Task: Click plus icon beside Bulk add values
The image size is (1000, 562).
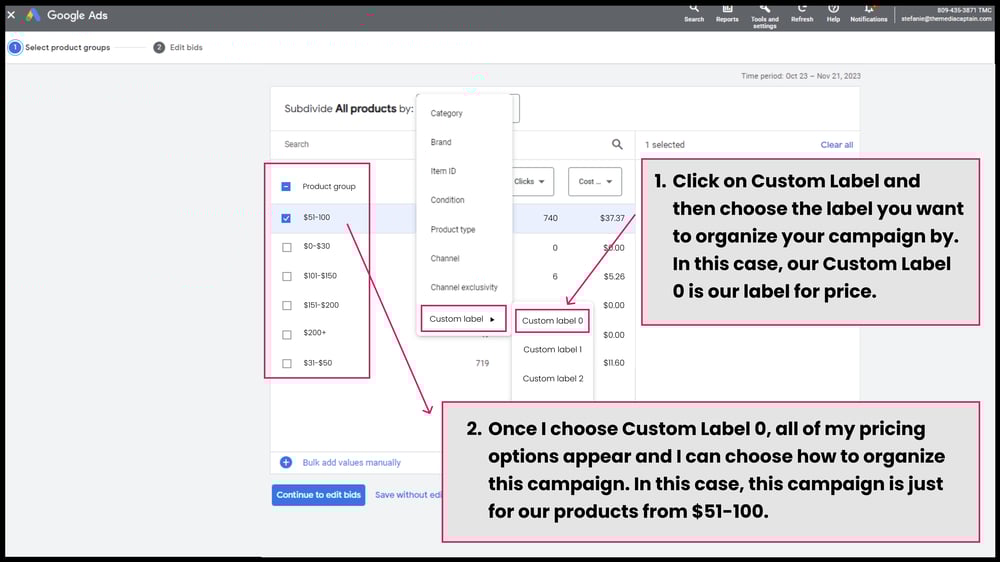Action: tap(286, 462)
